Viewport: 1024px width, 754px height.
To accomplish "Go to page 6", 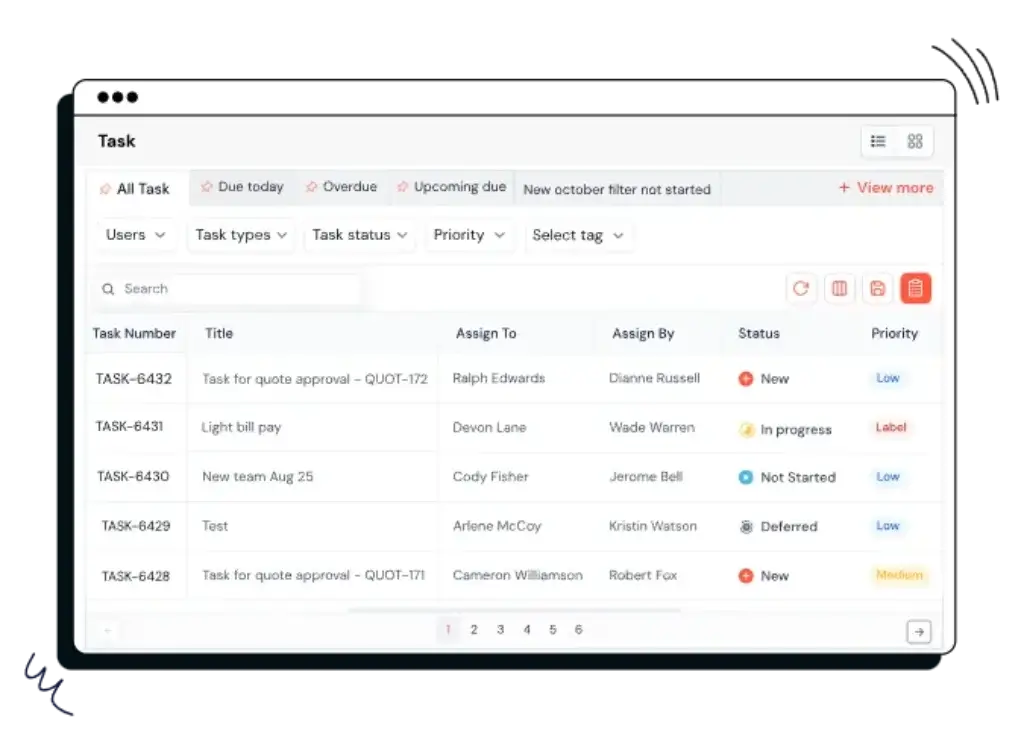I will (x=579, y=630).
